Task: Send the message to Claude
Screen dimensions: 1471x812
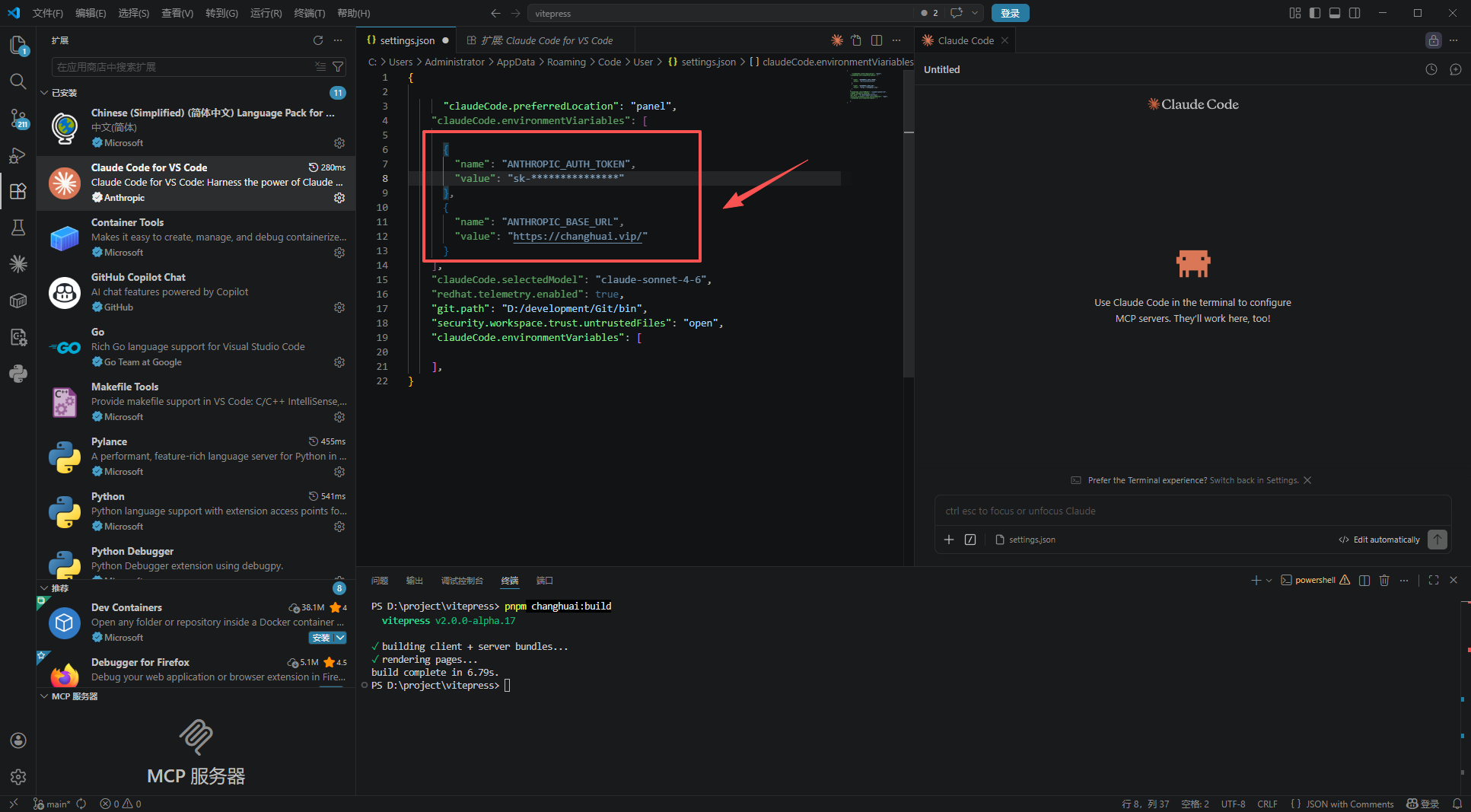Action: click(1438, 540)
